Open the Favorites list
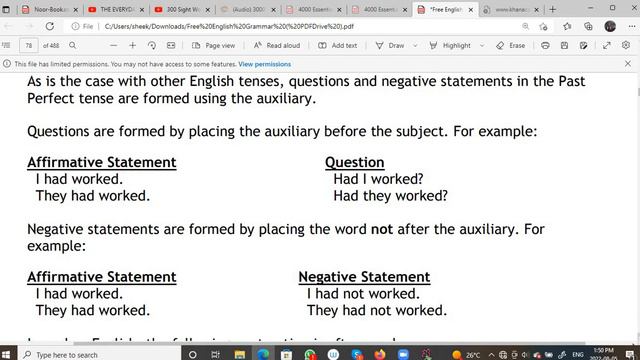Screen dimensions: 640x360 567,27
